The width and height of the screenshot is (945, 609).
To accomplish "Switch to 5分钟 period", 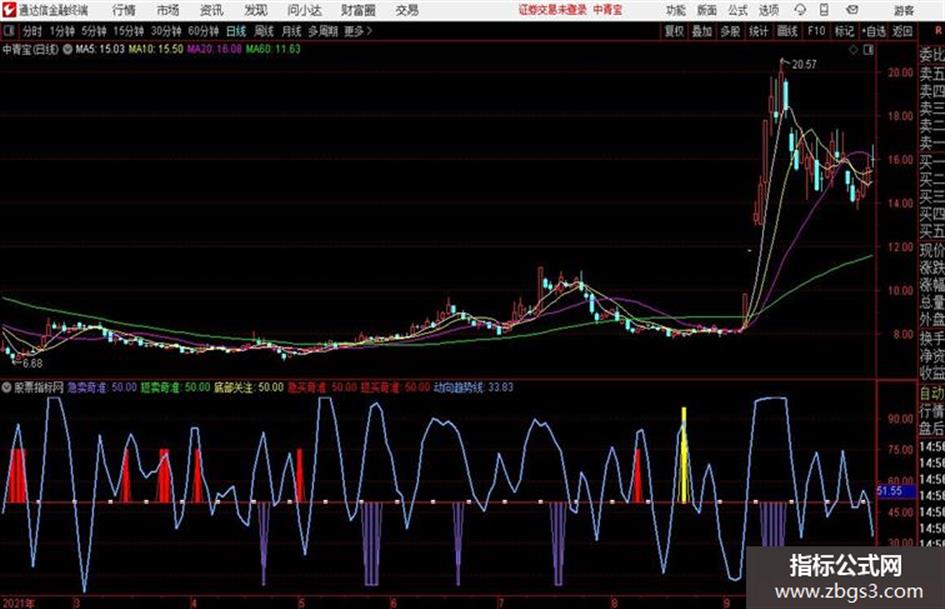I will pyautogui.click(x=93, y=31).
